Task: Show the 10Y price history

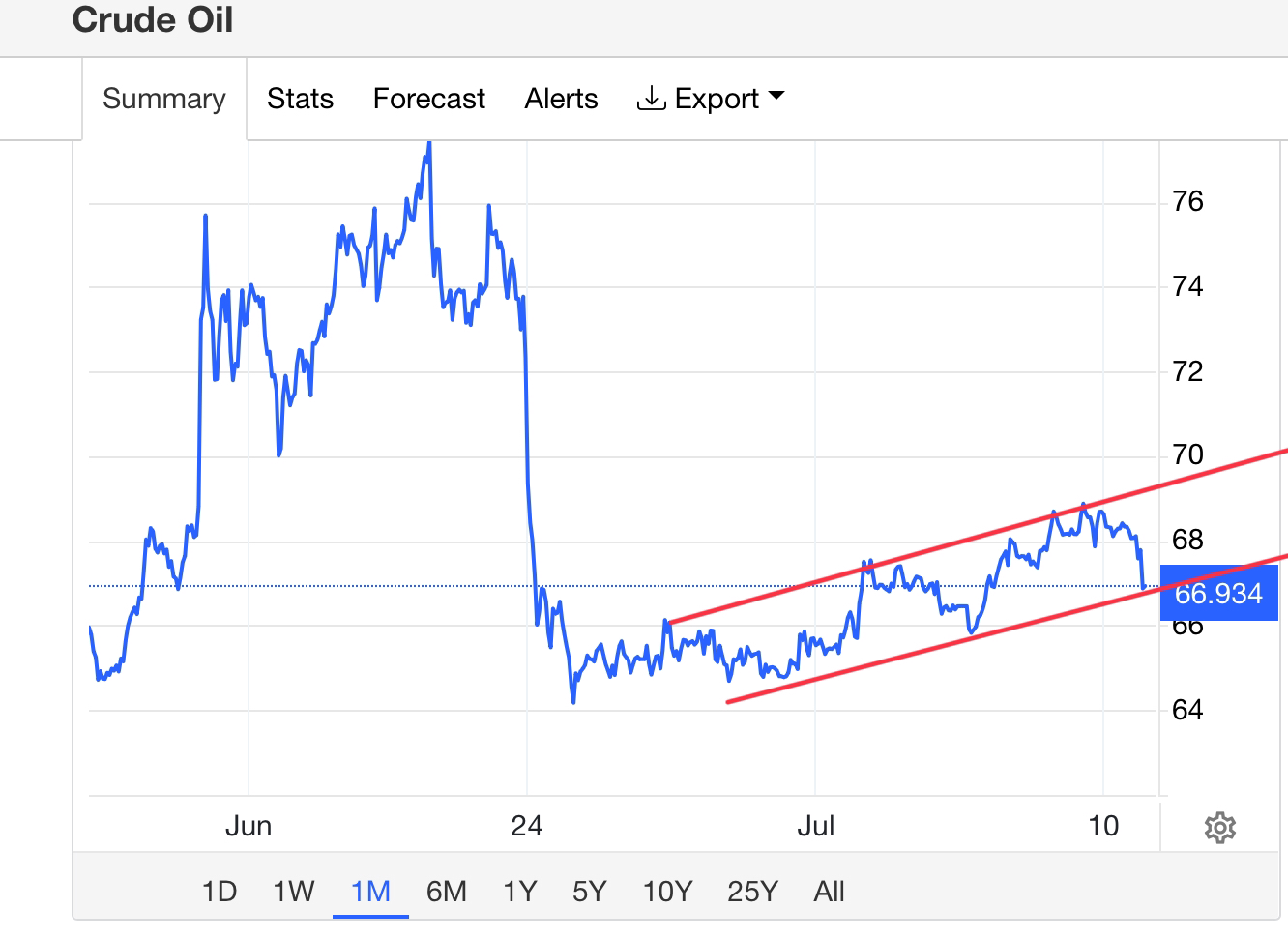Action: tap(668, 891)
